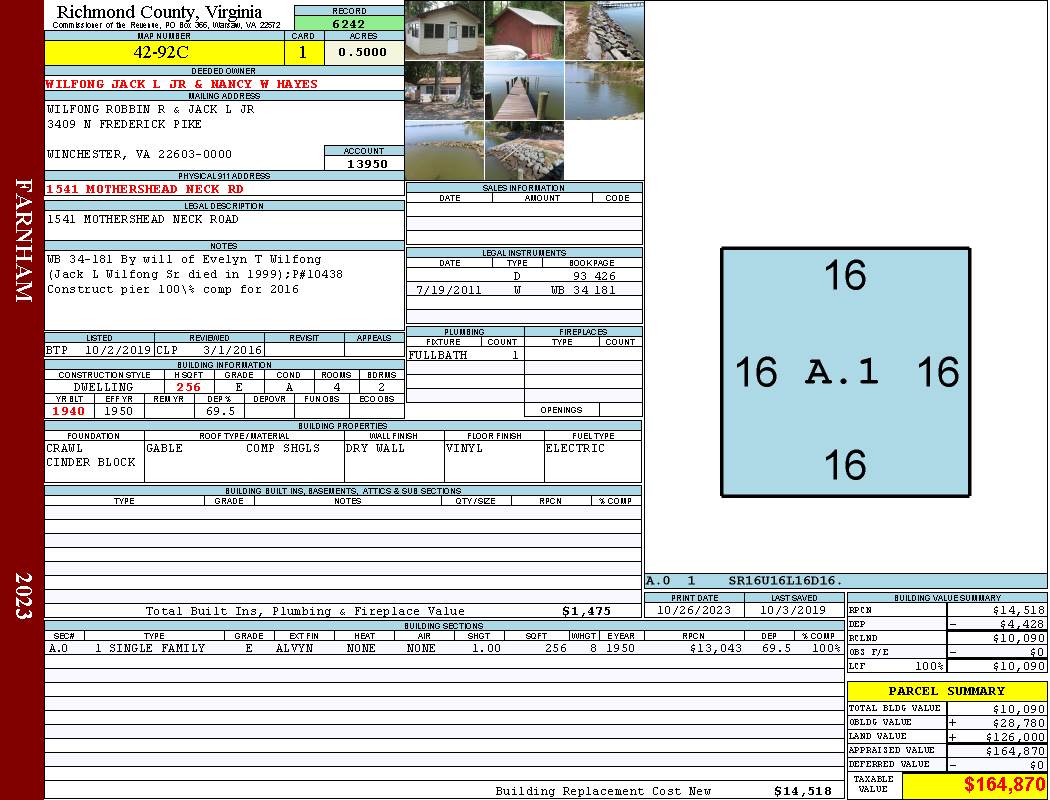Click the blue A.1 building sketch
Screen dimensions: 1050x800
pyautogui.click(x=845, y=372)
